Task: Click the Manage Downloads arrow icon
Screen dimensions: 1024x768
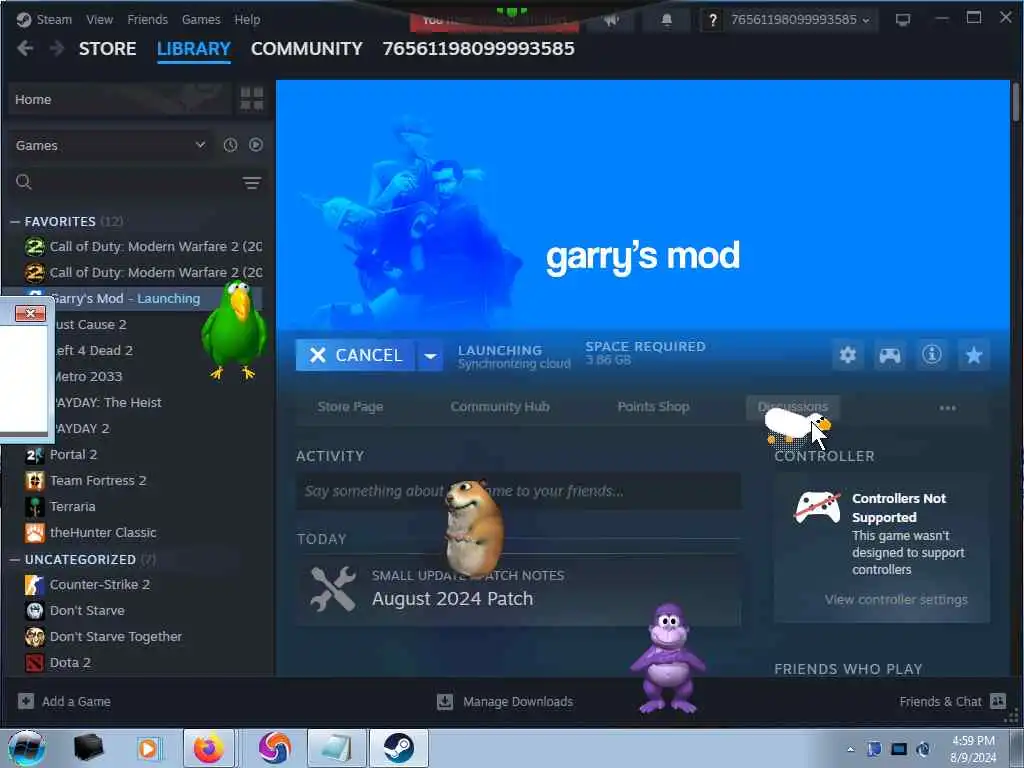Action: point(445,701)
